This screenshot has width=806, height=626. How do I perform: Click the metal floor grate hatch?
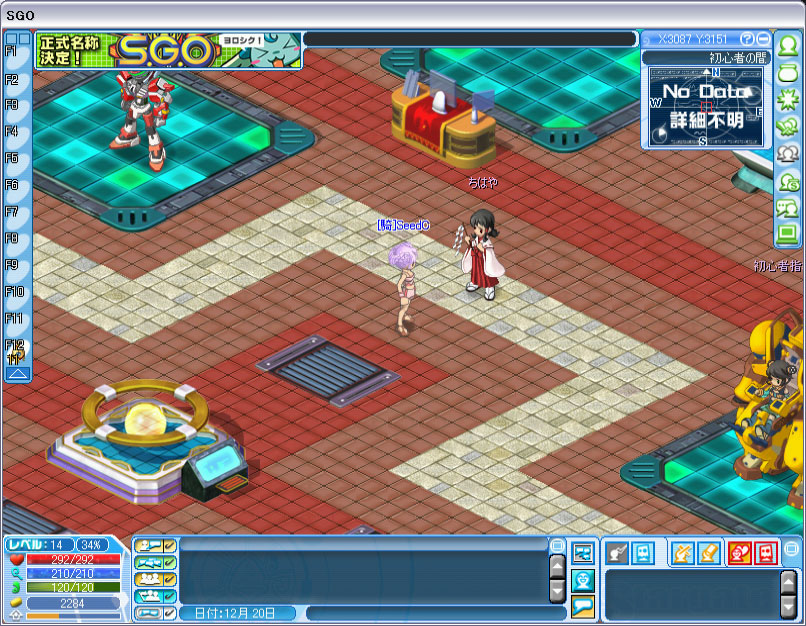pos(328,370)
